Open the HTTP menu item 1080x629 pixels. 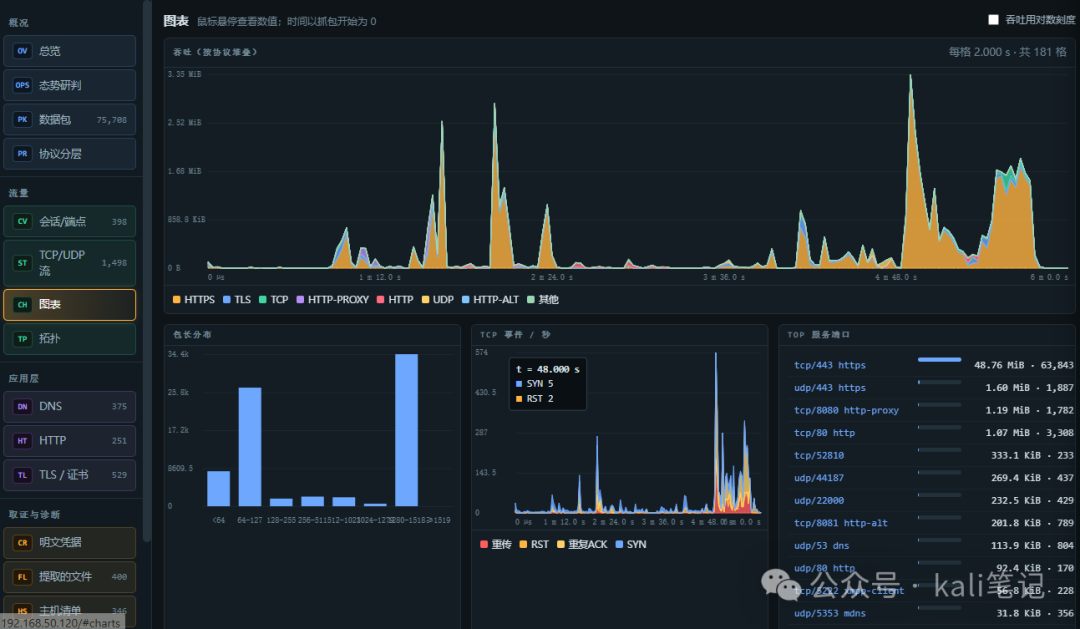70,441
